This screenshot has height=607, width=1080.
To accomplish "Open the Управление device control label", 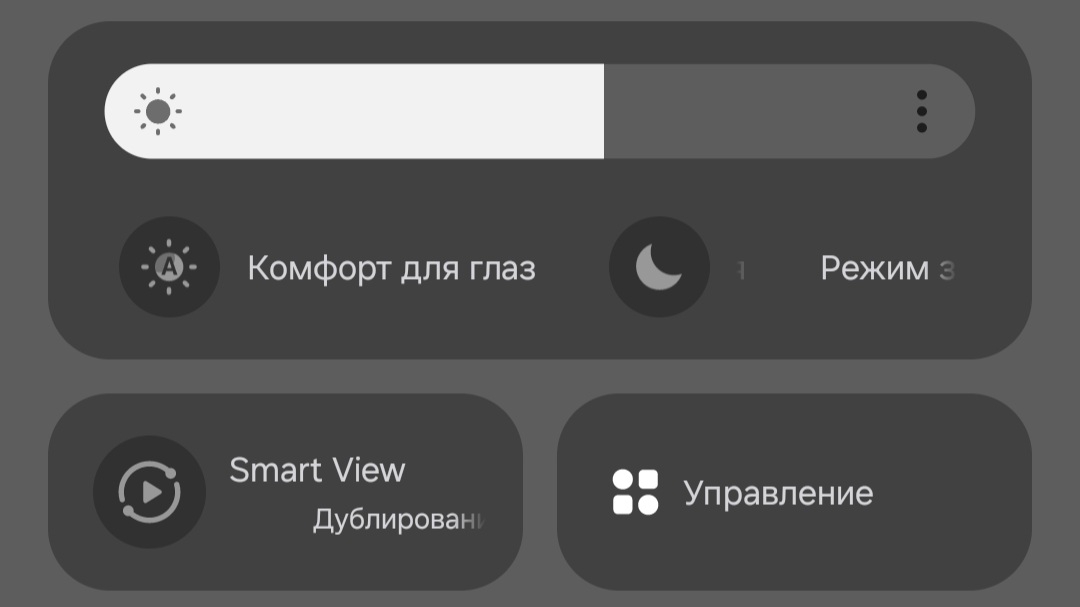I will (778, 493).
